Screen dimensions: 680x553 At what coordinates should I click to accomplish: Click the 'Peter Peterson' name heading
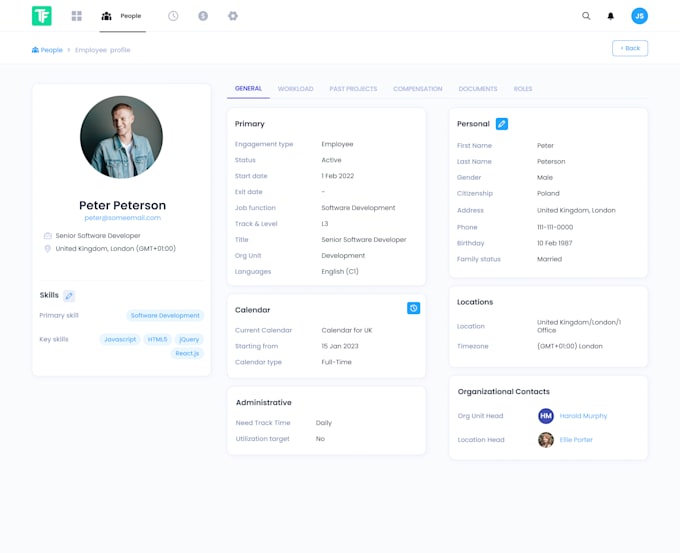point(122,205)
